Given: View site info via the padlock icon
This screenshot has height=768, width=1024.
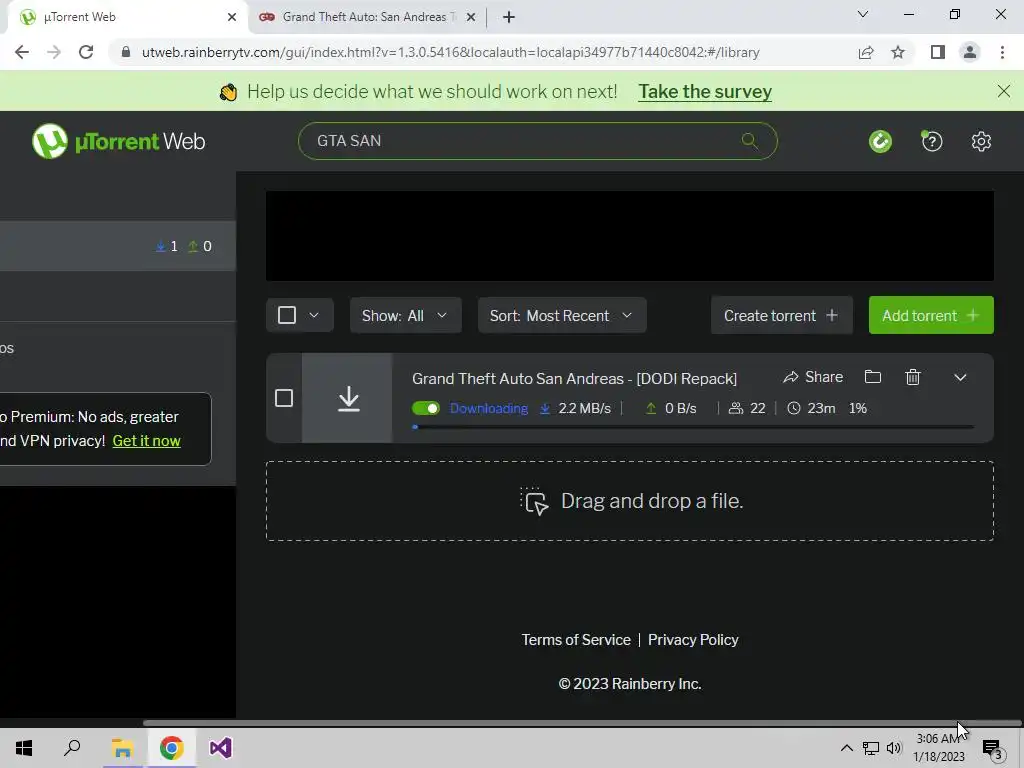Looking at the screenshot, I should click(126, 52).
